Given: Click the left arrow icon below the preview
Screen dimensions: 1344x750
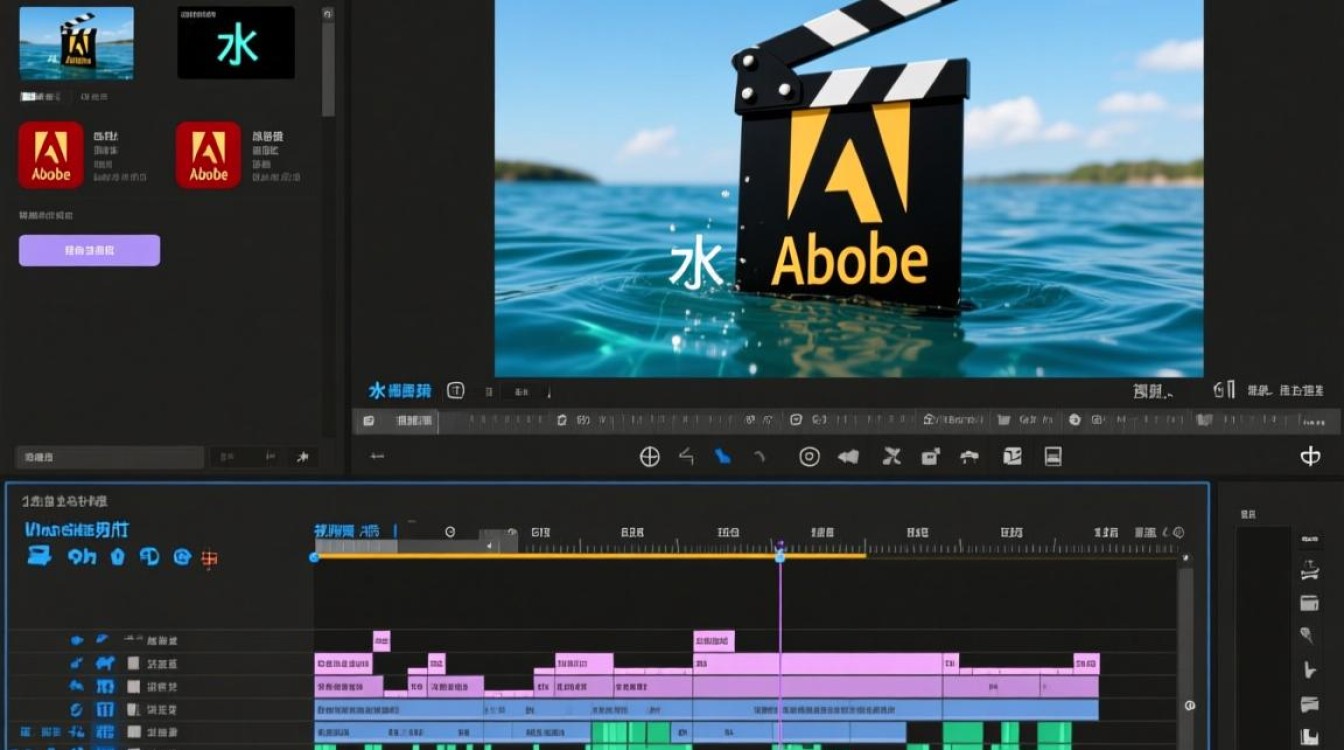Looking at the screenshot, I should click(377, 457).
